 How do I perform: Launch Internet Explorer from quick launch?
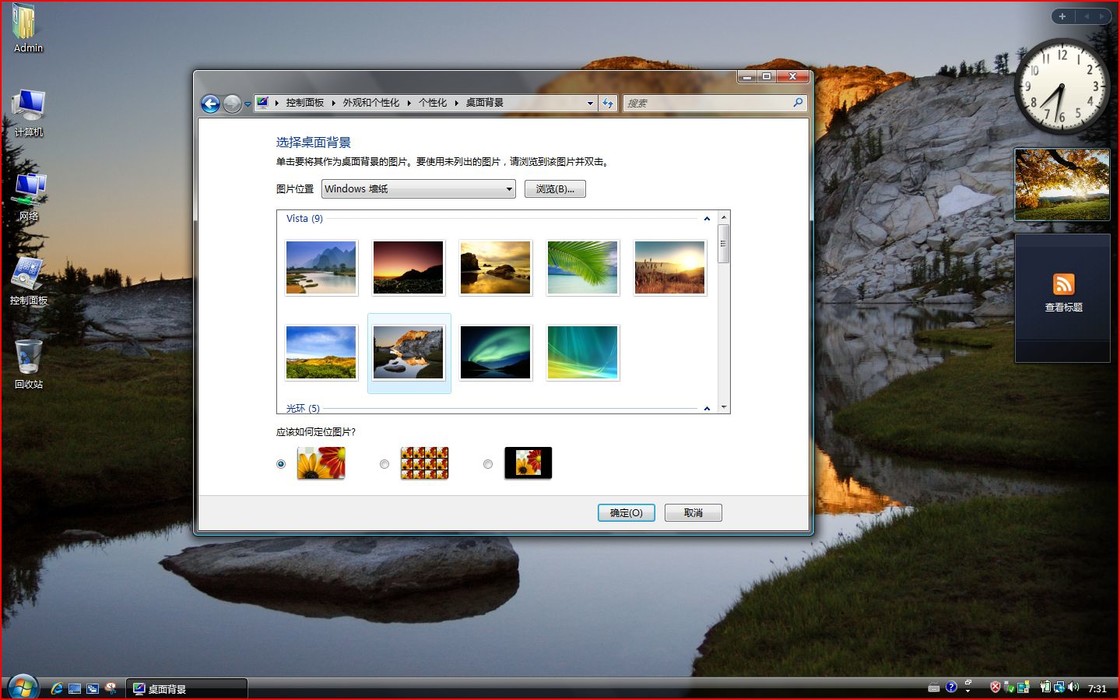[x=57, y=689]
